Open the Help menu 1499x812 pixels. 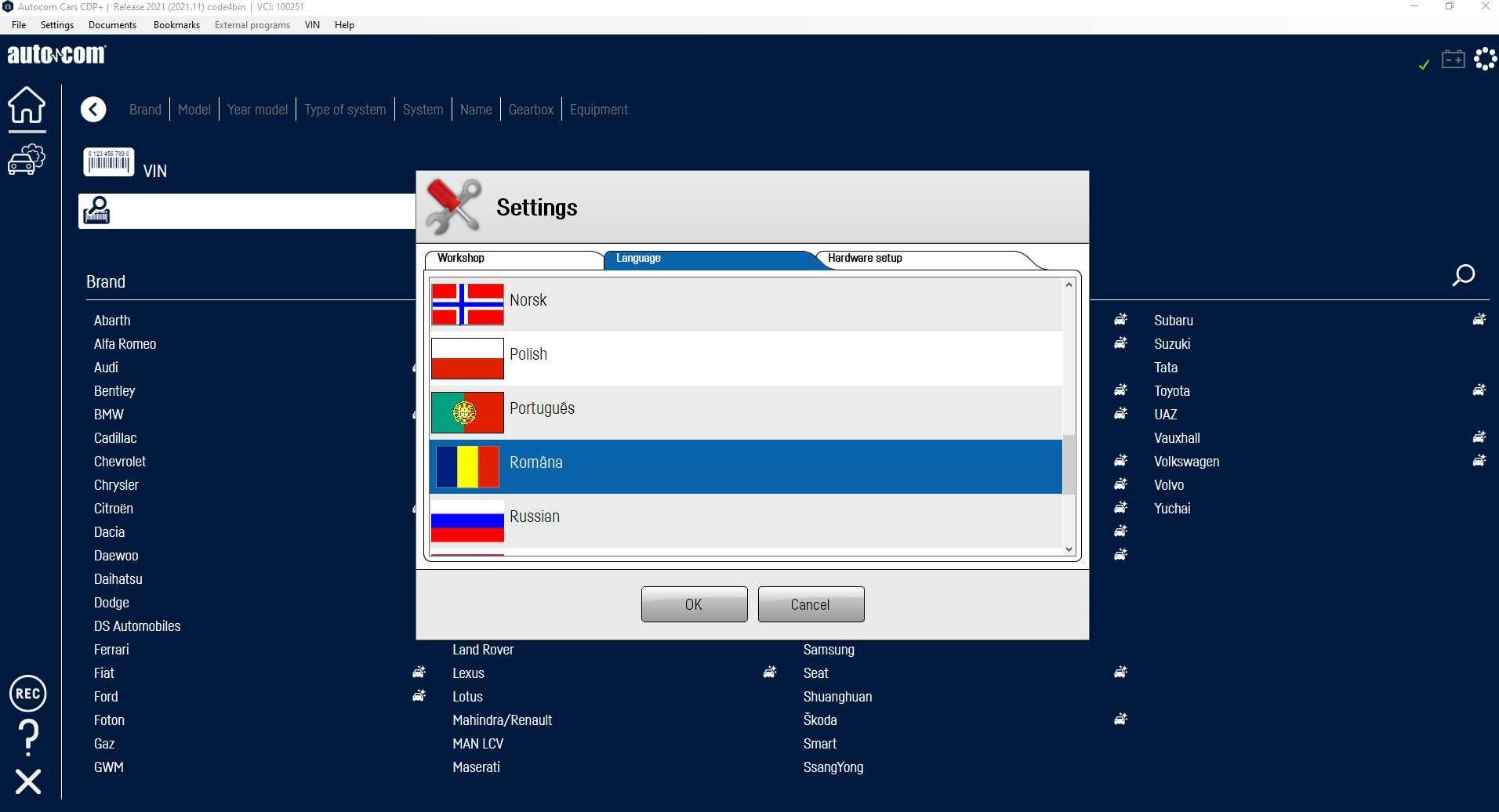(x=344, y=25)
